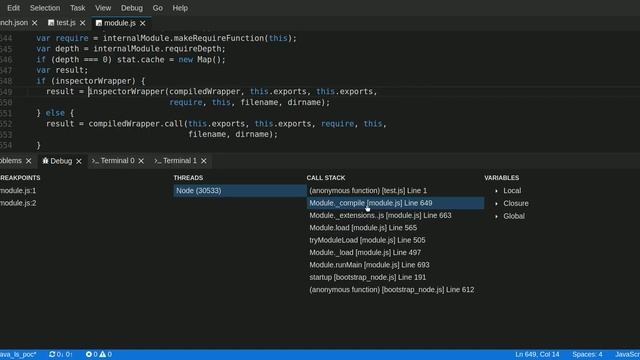Select the module.js:1 breakpoint
The image size is (640, 360).
tap(18, 191)
